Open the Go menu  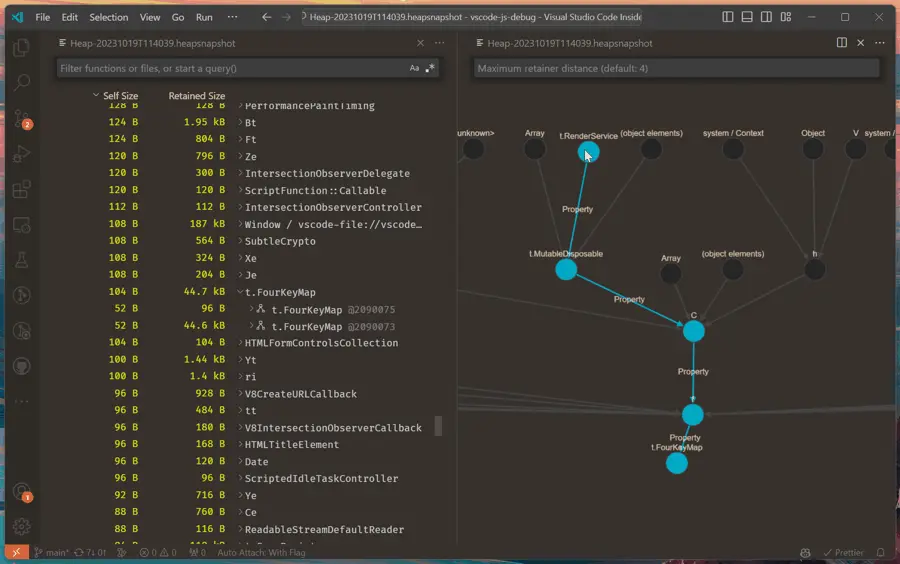(178, 17)
